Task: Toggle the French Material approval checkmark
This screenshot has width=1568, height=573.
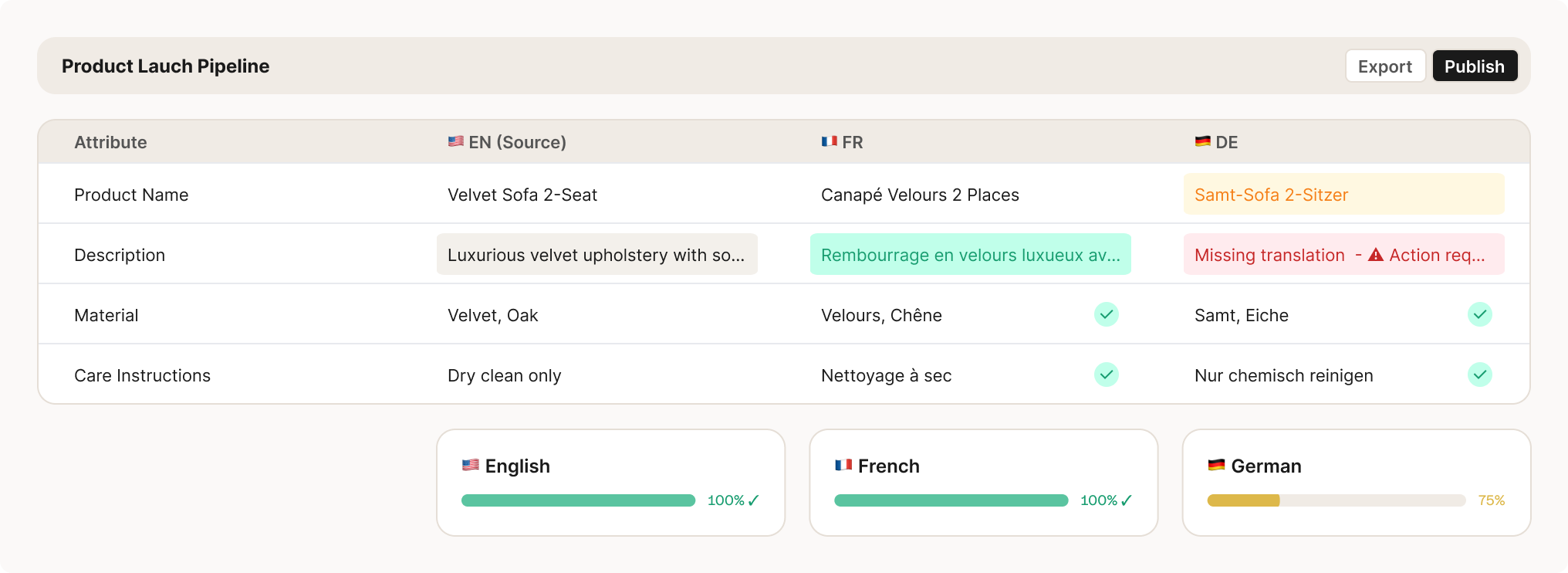Action: (x=1106, y=314)
